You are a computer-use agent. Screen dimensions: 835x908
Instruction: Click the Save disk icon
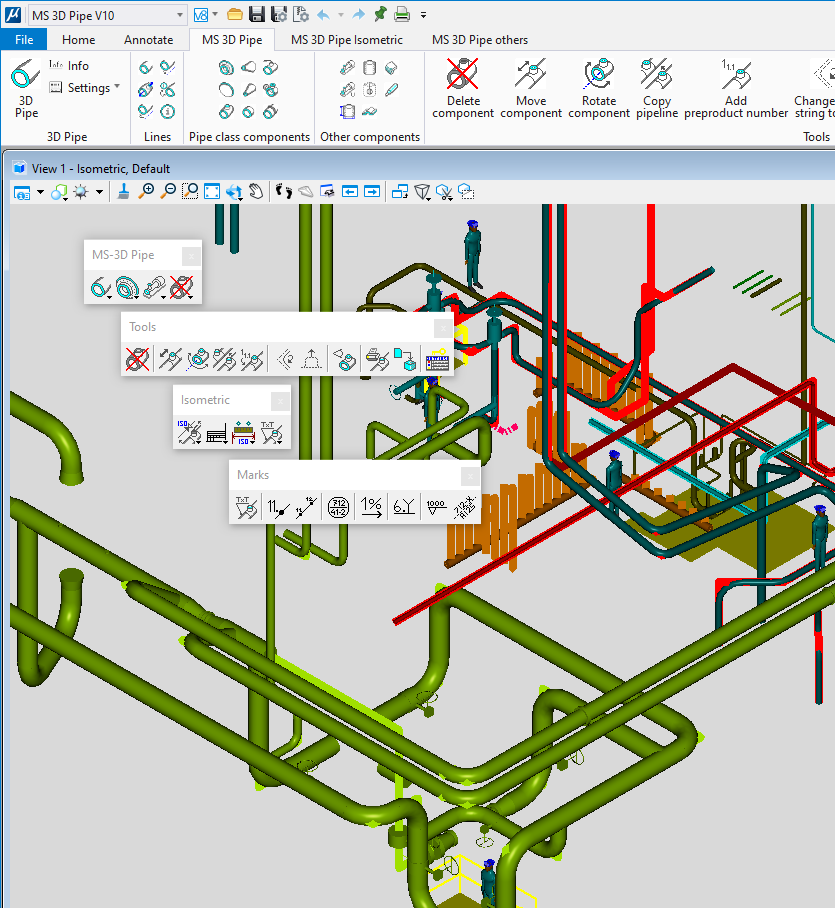(x=257, y=14)
